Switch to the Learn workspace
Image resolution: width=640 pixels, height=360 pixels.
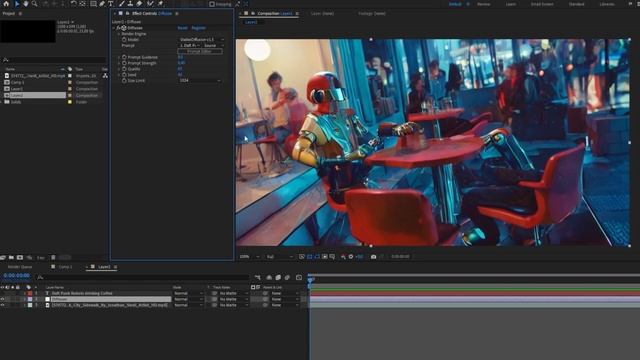511,4
